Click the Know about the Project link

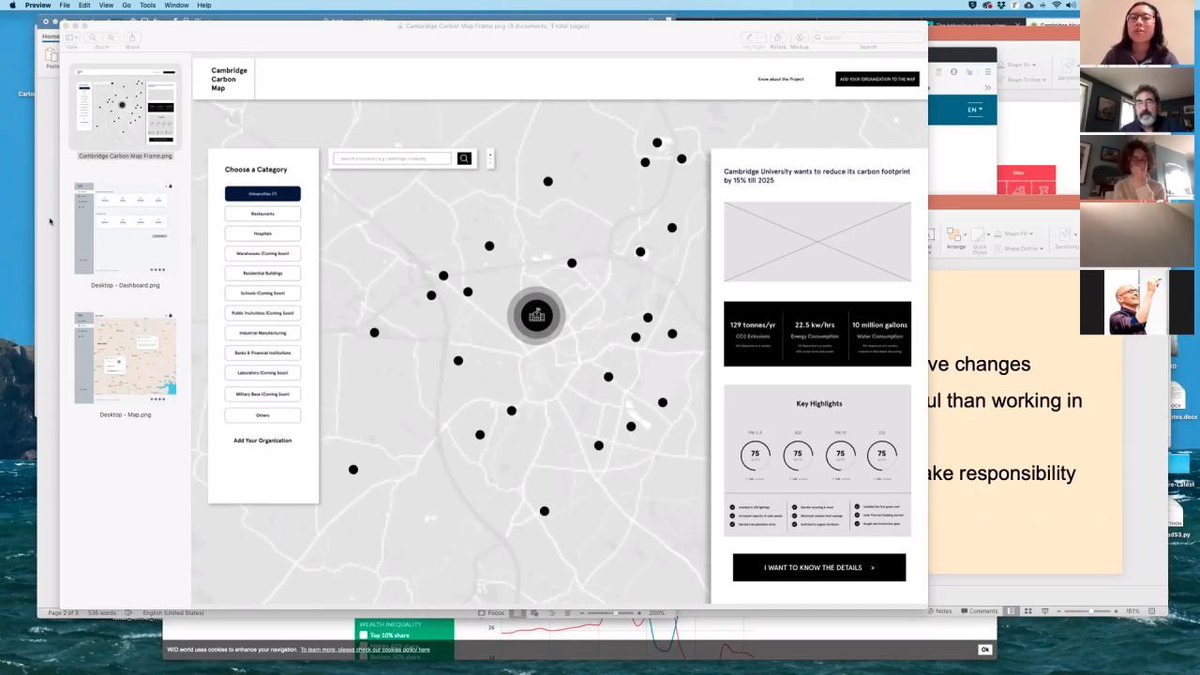(x=781, y=79)
